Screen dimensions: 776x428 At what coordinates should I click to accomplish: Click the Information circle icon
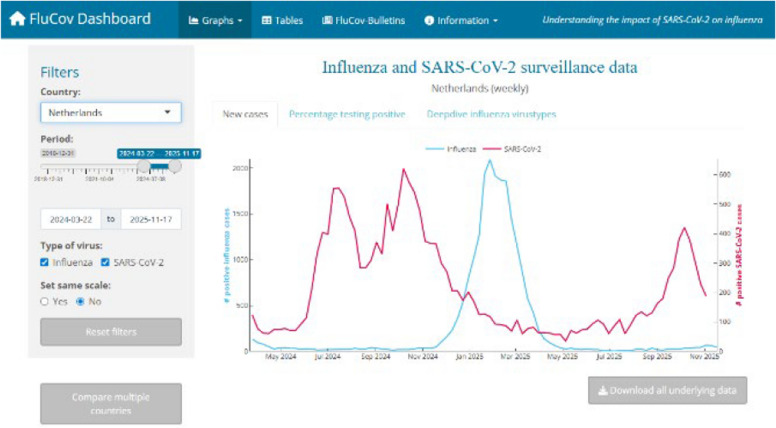(x=429, y=21)
